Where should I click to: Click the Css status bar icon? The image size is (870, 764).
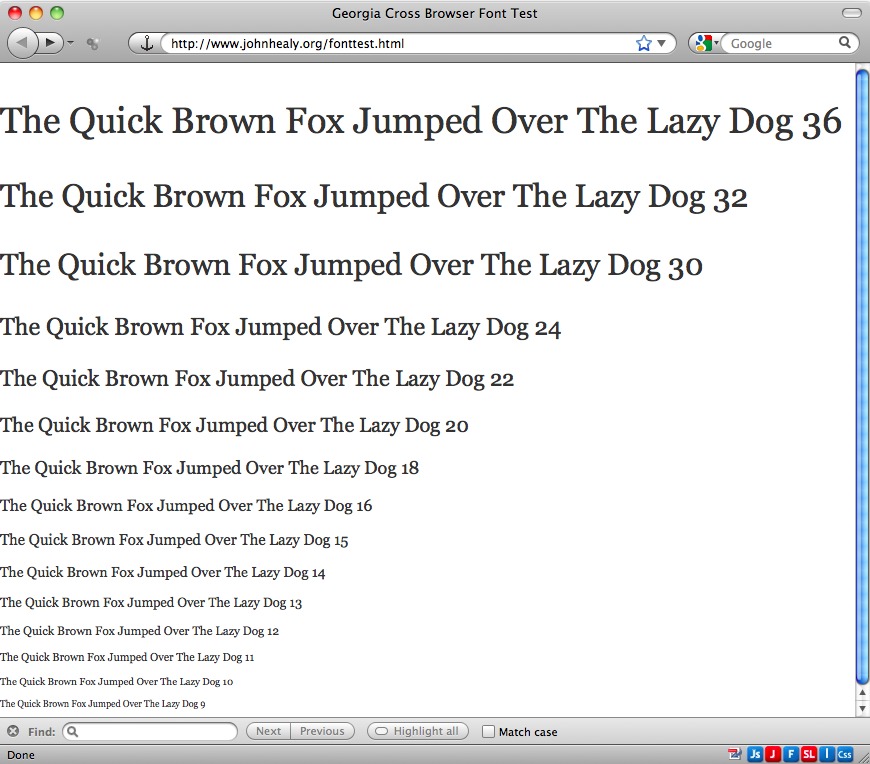845,754
